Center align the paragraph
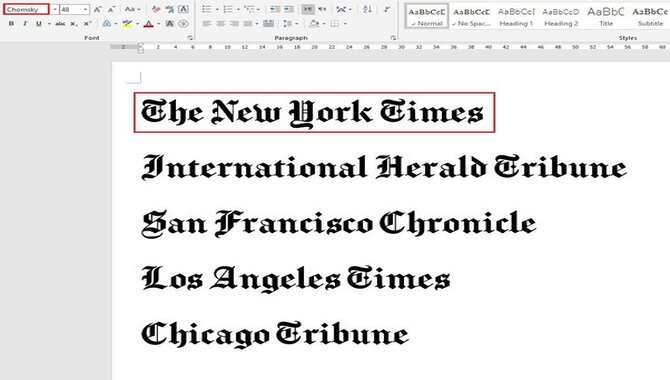 point(220,24)
